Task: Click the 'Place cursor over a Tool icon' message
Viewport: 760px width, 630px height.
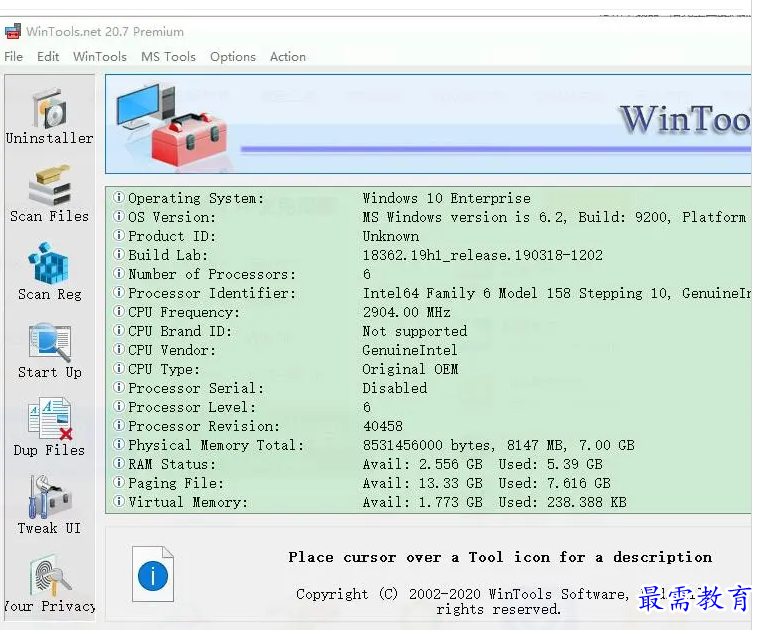Action: click(500, 557)
